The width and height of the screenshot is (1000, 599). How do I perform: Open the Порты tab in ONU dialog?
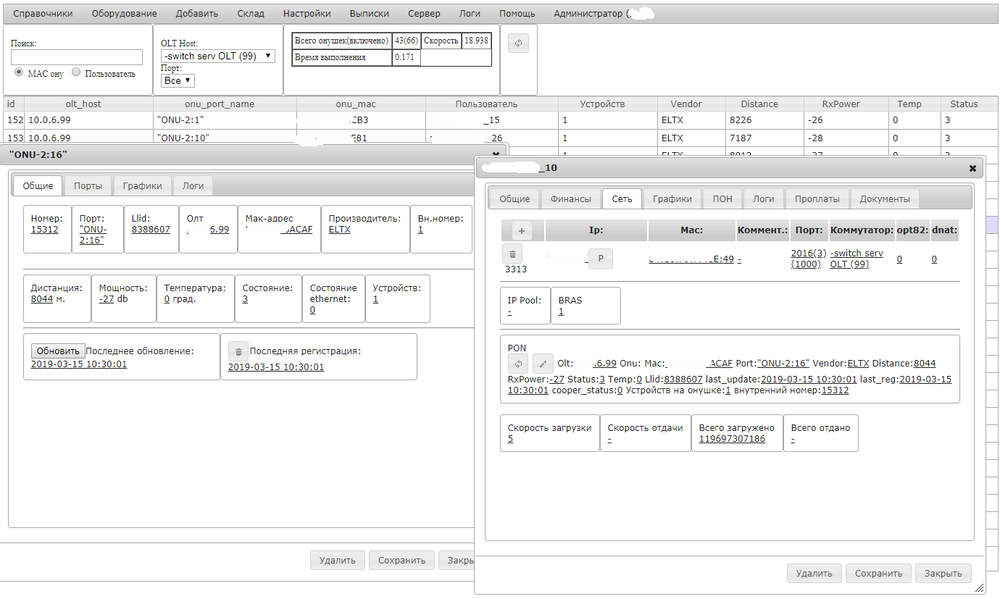[87, 185]
